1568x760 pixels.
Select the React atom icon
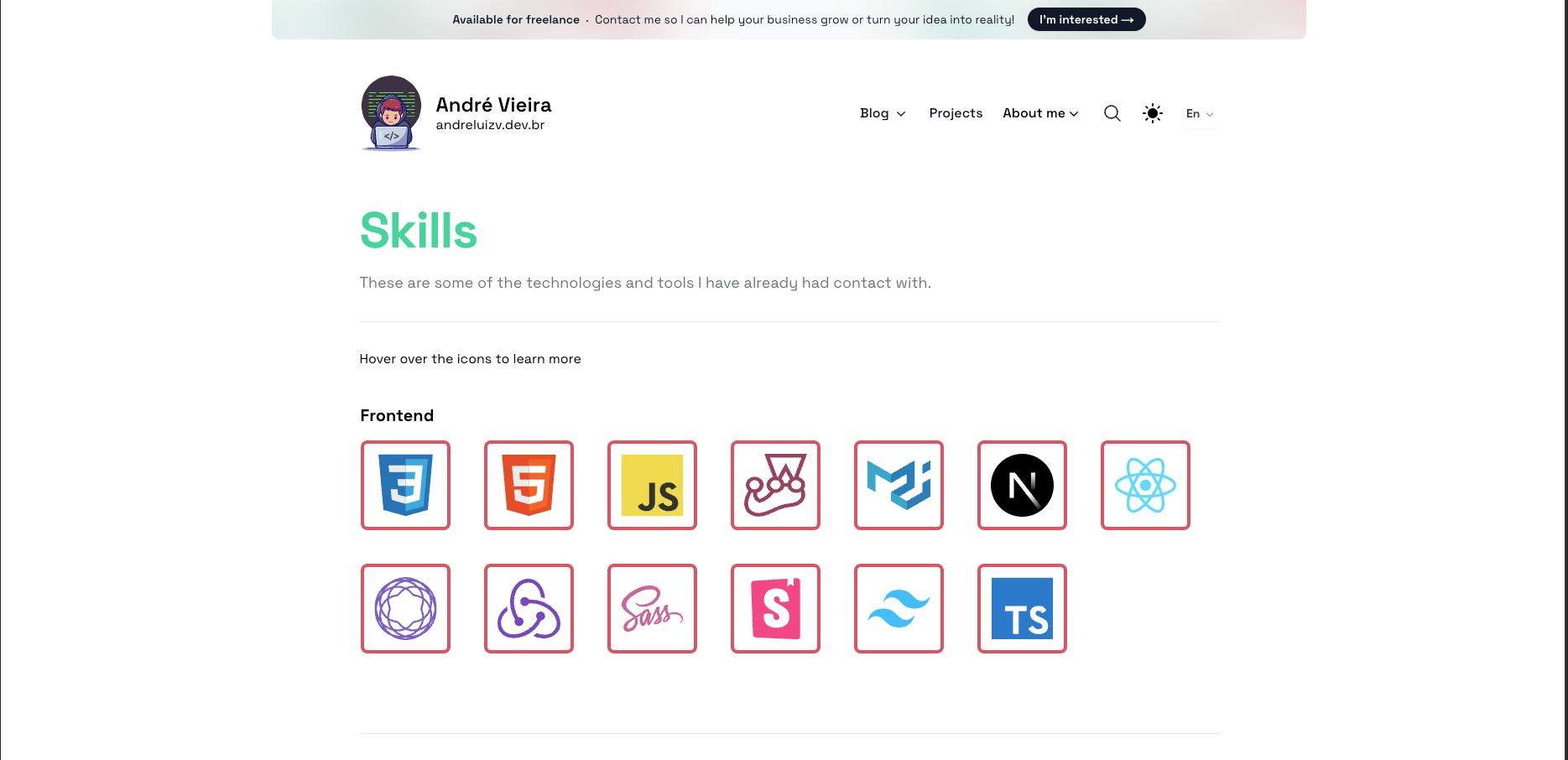point(1145,485)
